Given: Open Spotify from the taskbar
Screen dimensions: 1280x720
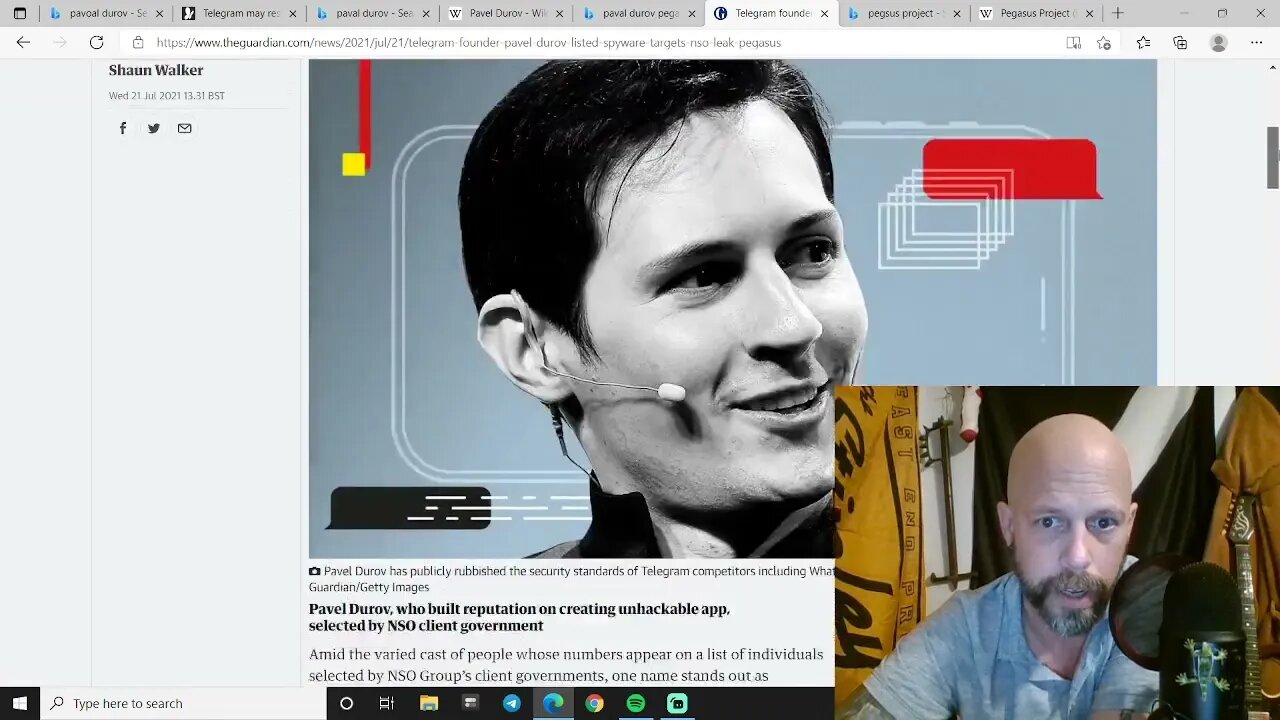Looking at the screenshot, I should click(636, 703).
